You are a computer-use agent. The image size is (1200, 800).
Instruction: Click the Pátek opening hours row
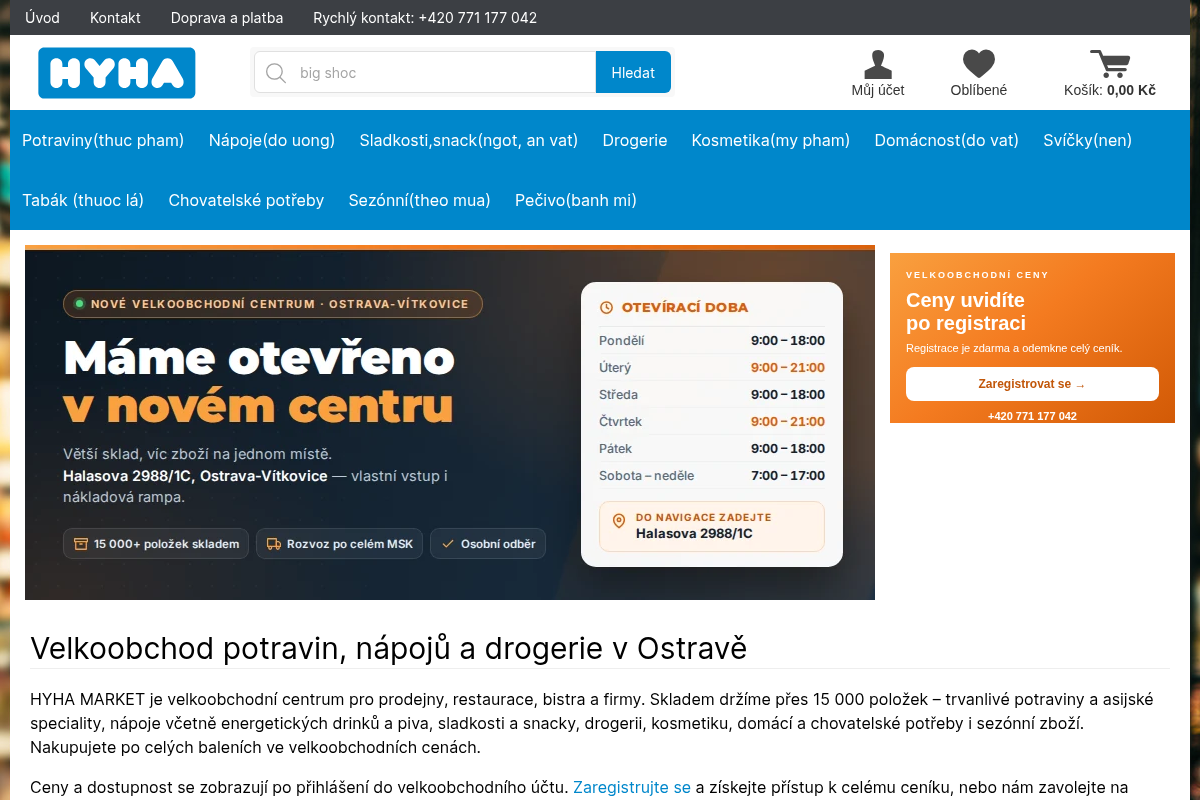tap(712, 448)
